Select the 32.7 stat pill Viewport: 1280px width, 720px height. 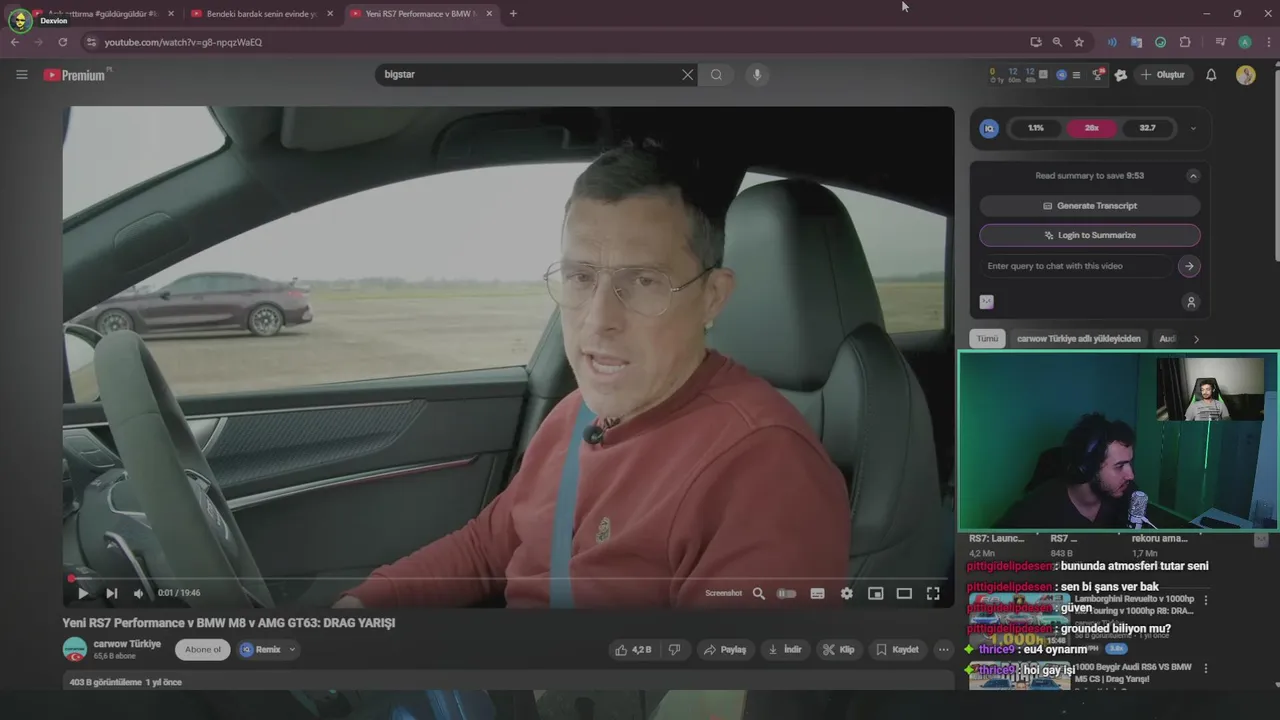(1147, 128)
